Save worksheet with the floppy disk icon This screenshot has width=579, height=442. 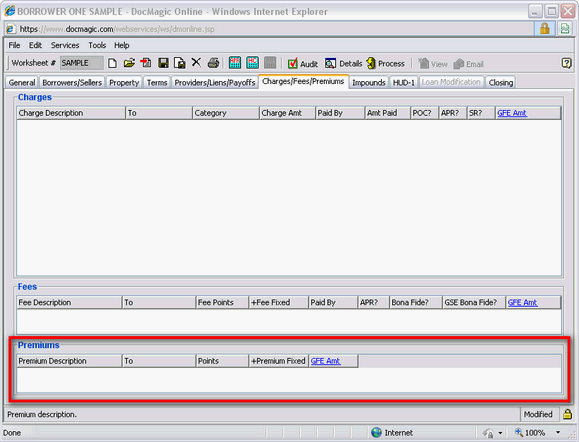click(163, 63)
